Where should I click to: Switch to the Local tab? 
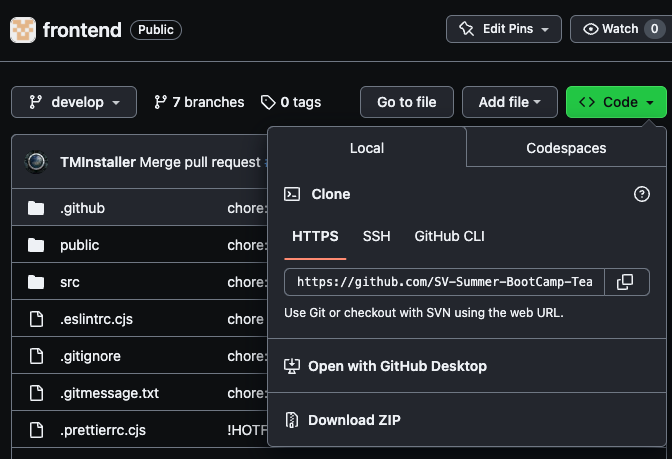point(367,148)
